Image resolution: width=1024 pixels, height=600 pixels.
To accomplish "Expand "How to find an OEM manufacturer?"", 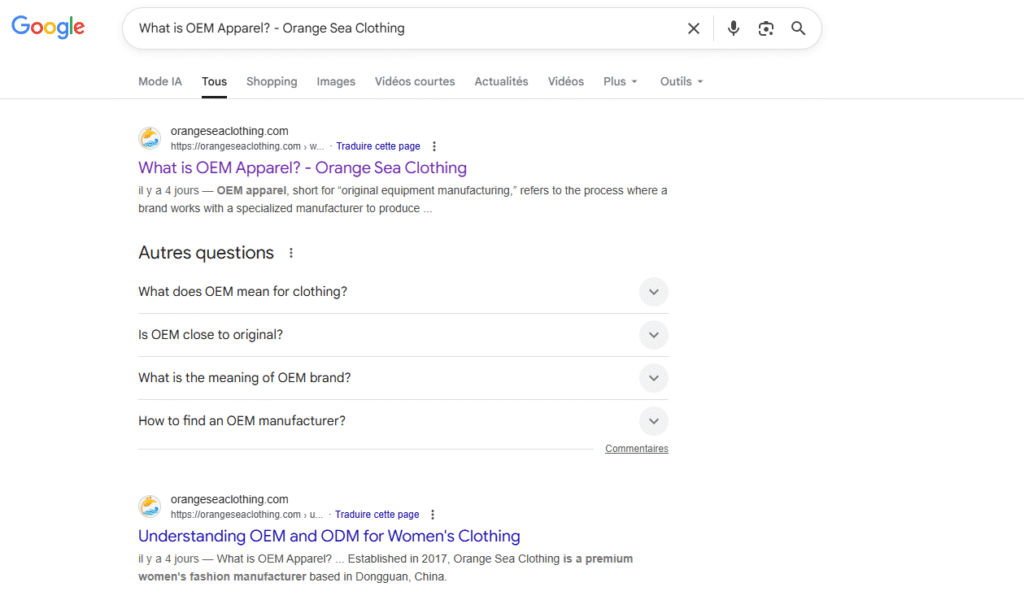I will pyautogui.click(x=653, y=421).
